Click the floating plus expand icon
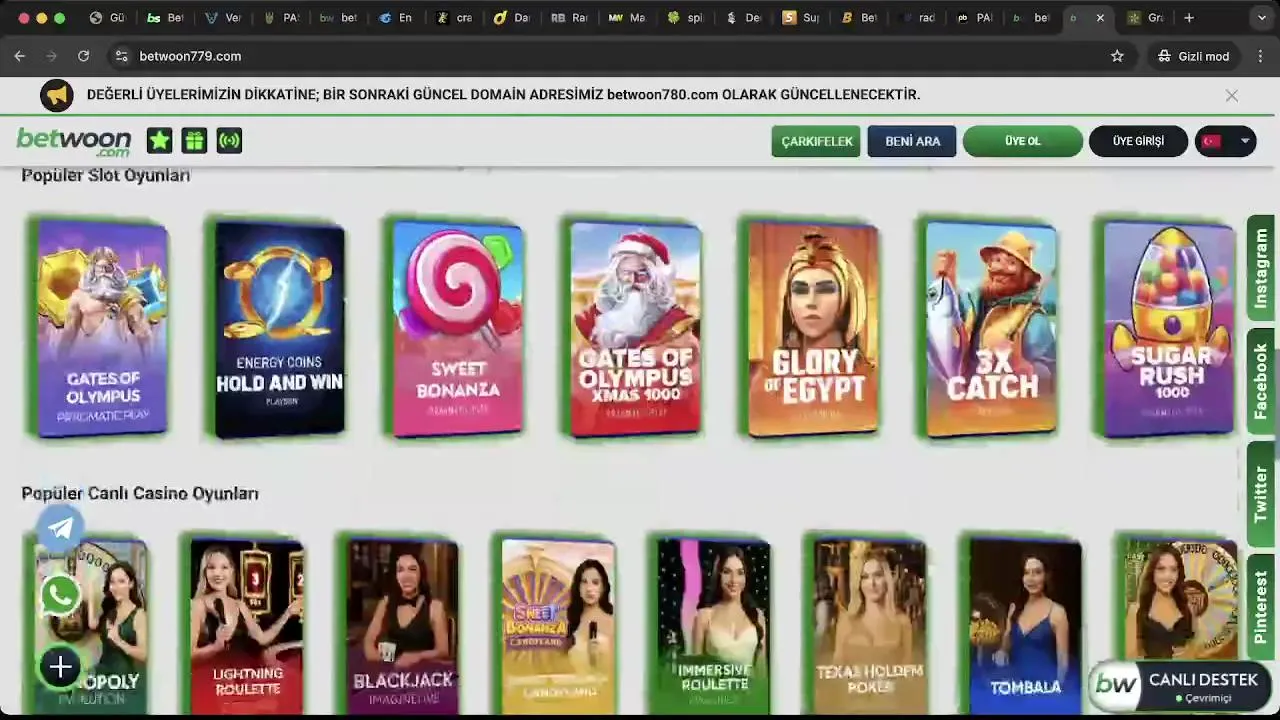This screenshot has height=720, width=1280. pyautogui.click(x=60, y=667)
